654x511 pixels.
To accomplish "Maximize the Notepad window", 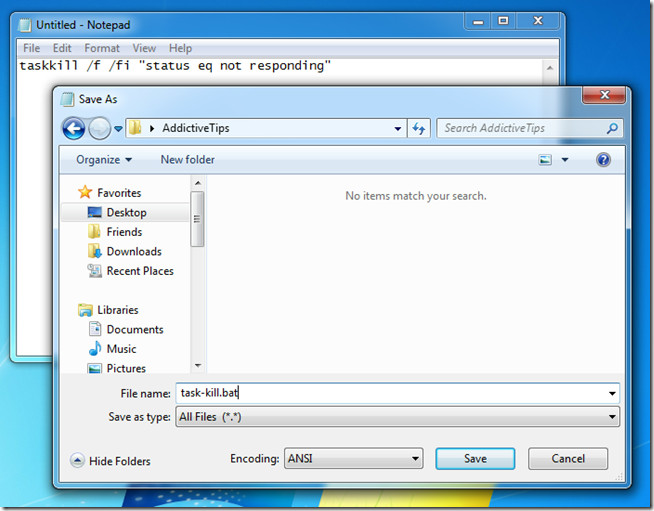I will point(503,21).
